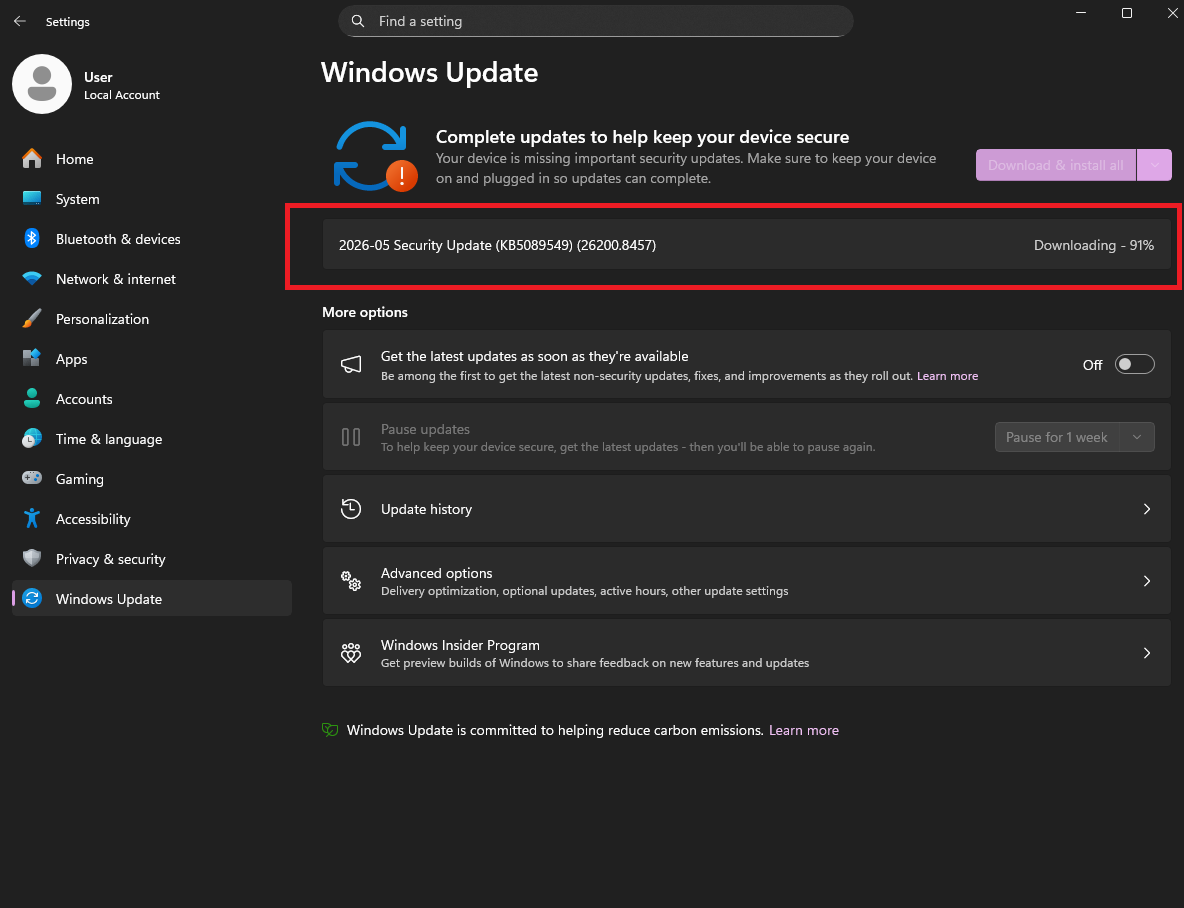Click the Bluetooth icon in sidebar
Image resolution: width=1184 pixels, height=908 pixels.
(x=32, y=239)
